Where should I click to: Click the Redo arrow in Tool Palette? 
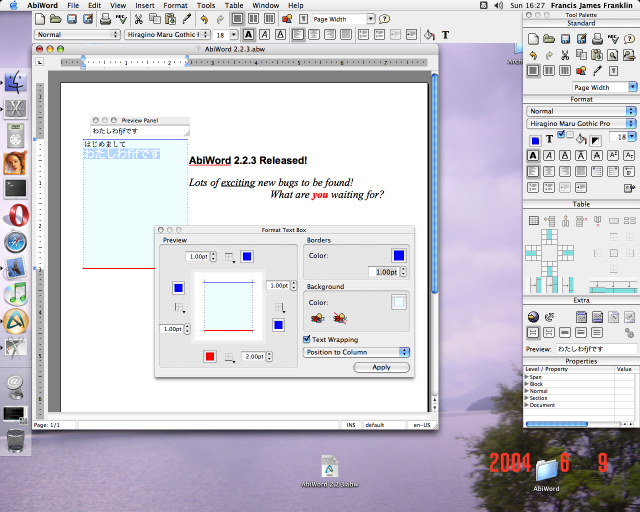(x=549, y=55)
